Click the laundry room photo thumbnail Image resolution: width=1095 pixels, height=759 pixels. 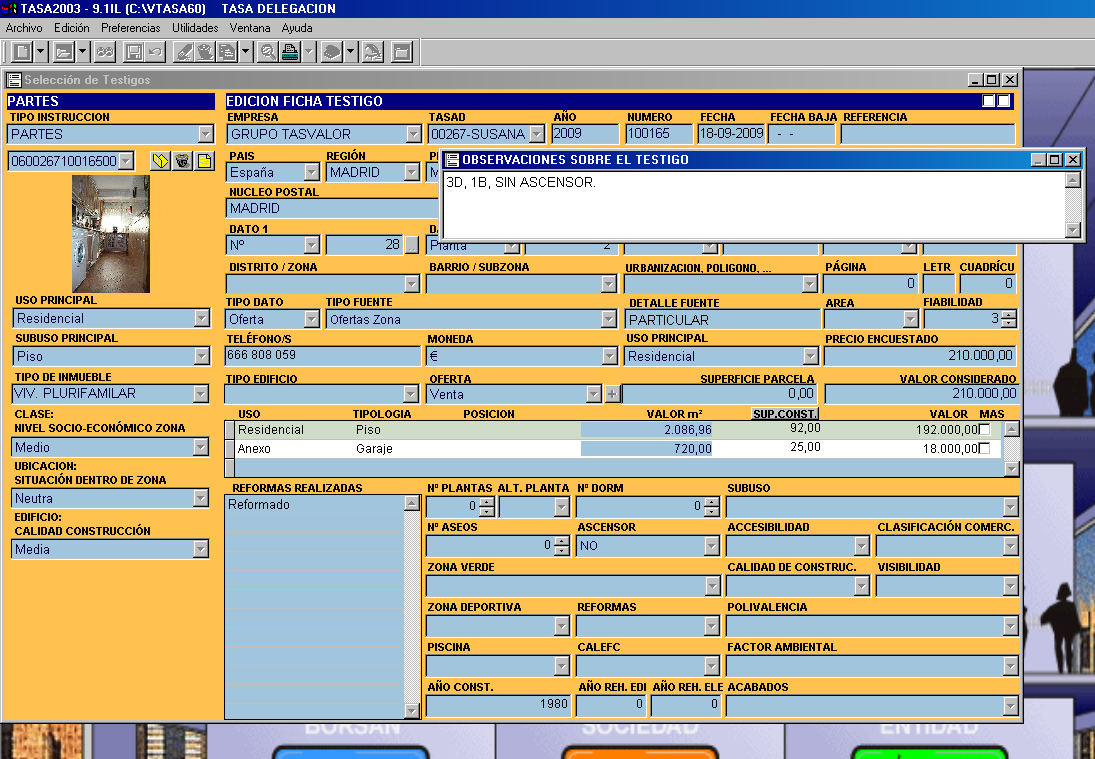pos(110,234)
